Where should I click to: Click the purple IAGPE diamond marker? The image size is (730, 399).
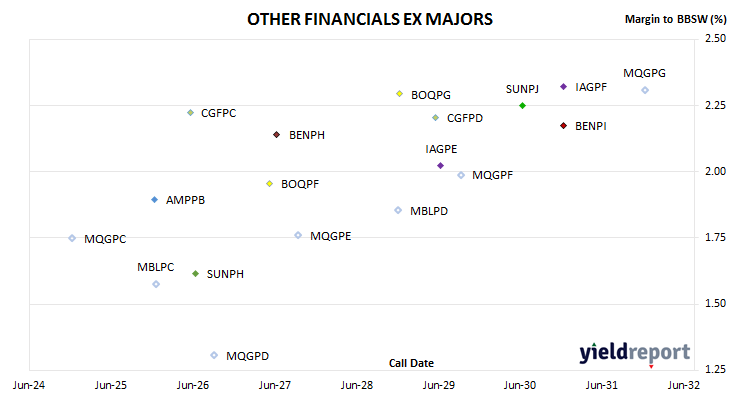tap(440, 166)
